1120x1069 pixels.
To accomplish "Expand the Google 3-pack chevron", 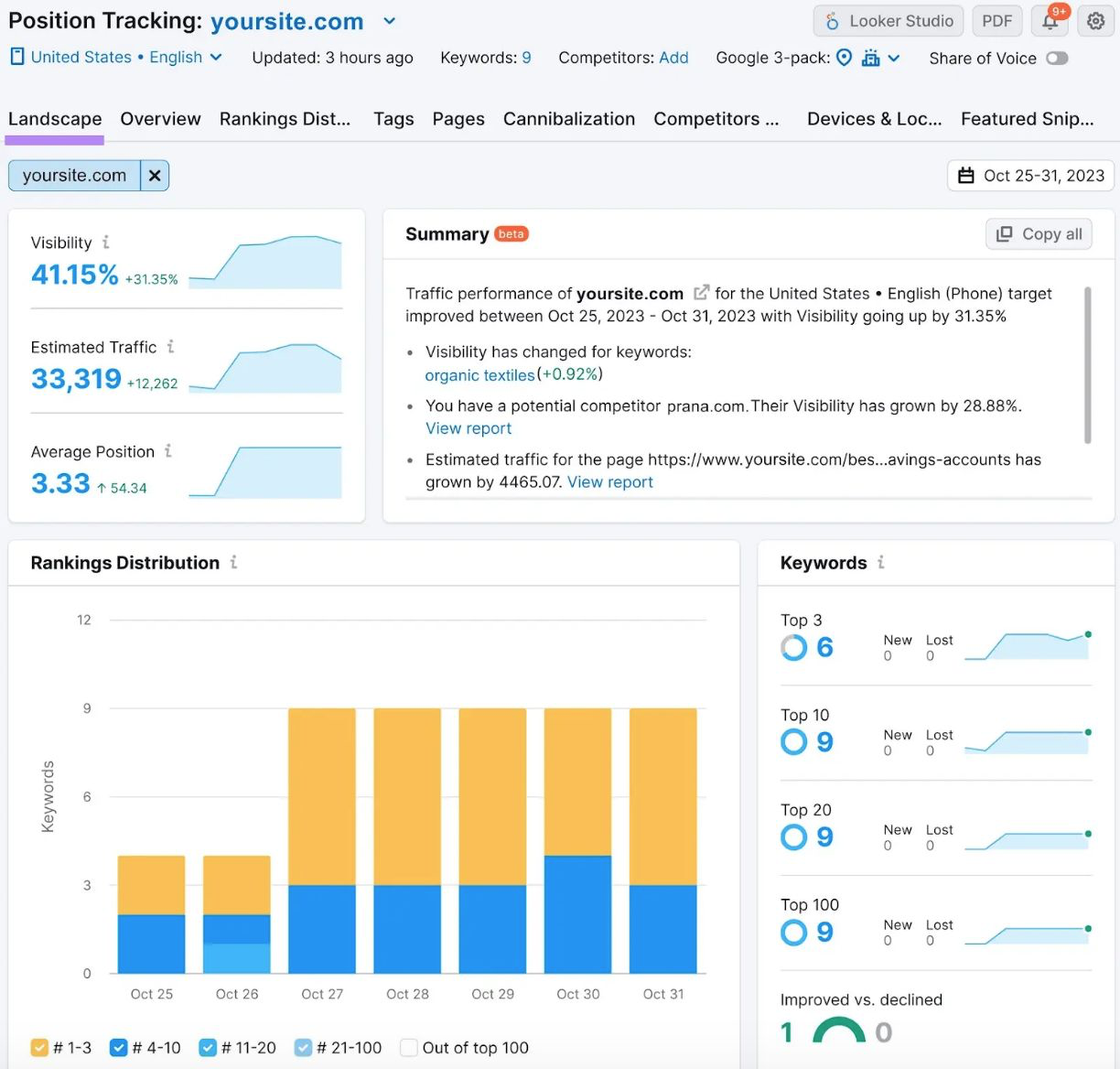I will click(x=893, y=58).
